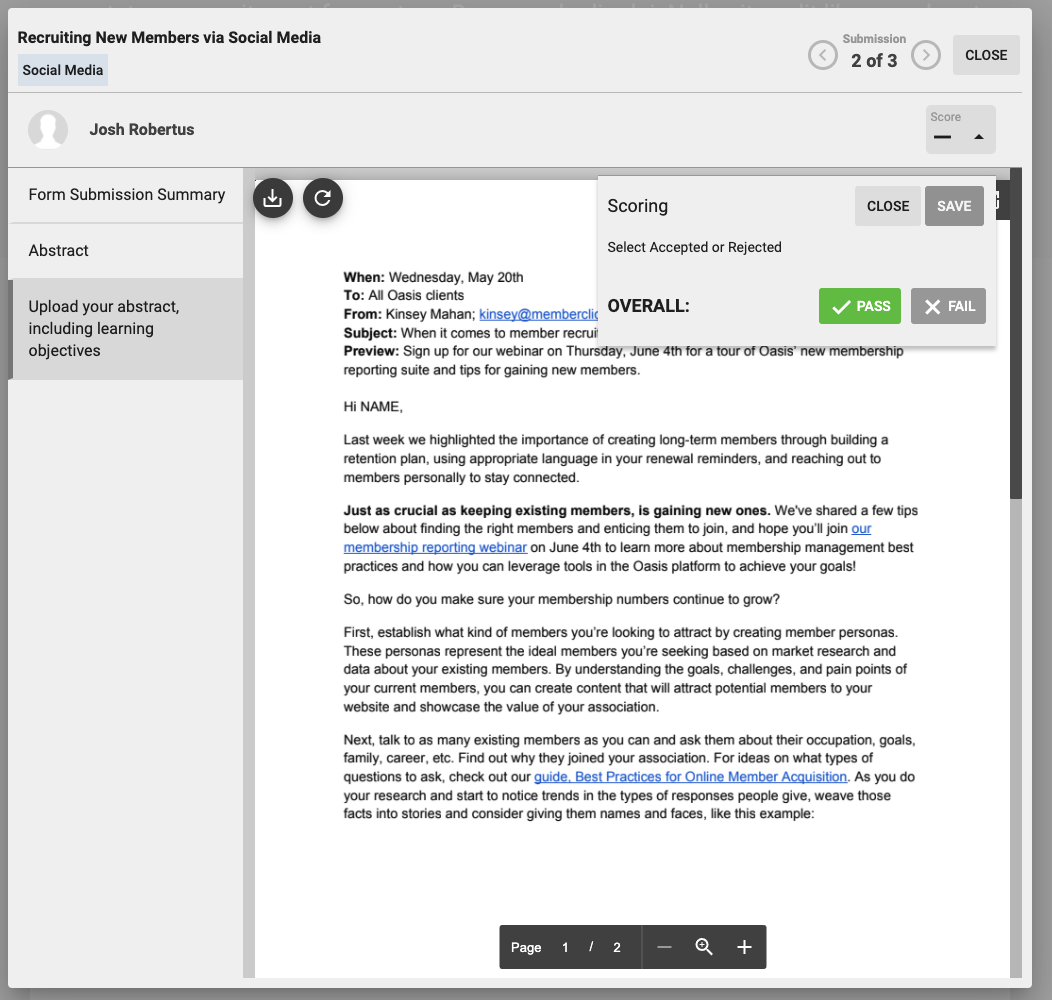Mark submission as PASS
This screenshot has width=1052, height=1000.
coord(859,306)
